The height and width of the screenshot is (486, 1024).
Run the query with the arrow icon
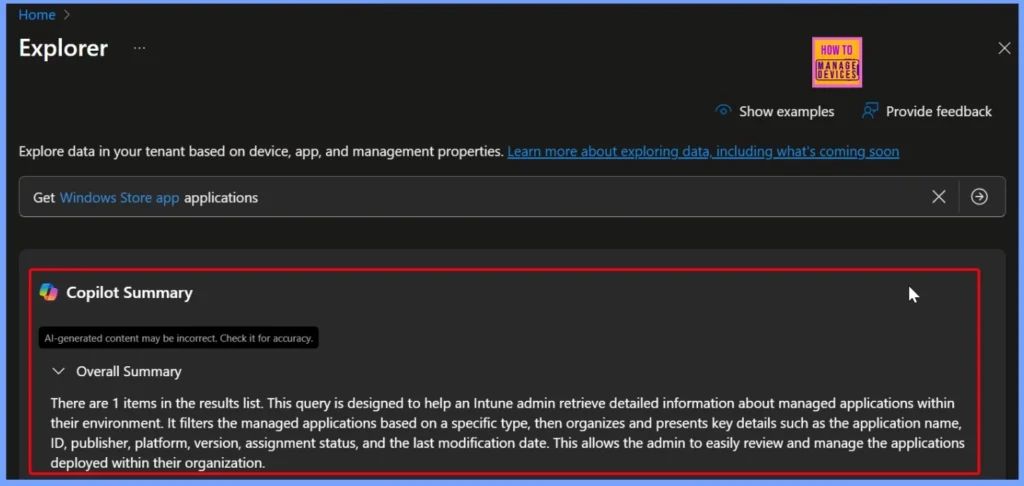tap(979, 197)
